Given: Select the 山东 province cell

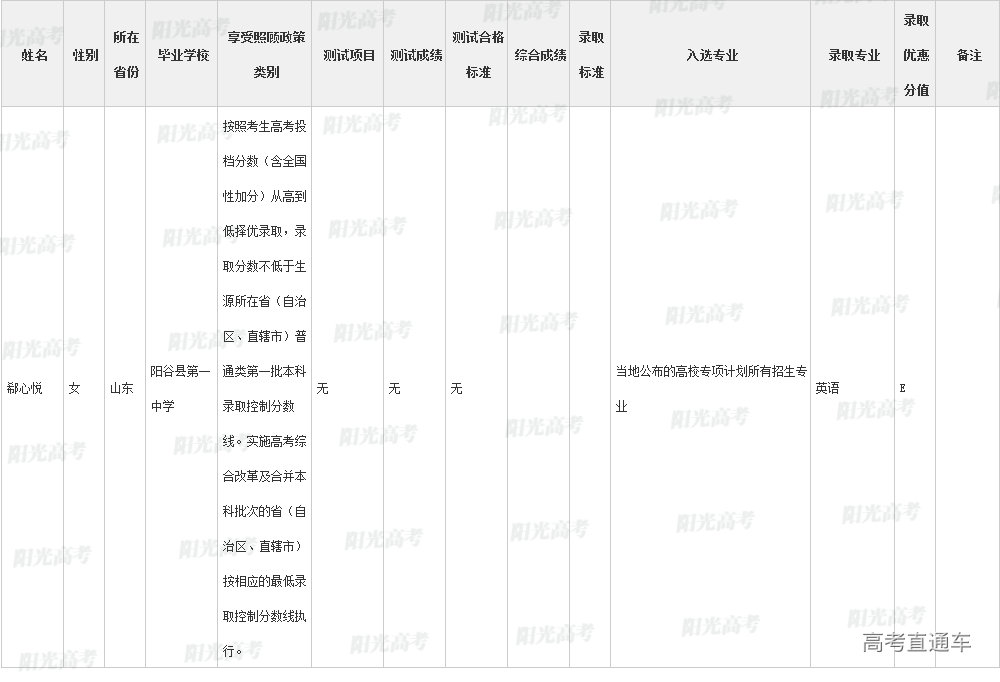Looking at the screenshot, I should click(x=121, y=388).
